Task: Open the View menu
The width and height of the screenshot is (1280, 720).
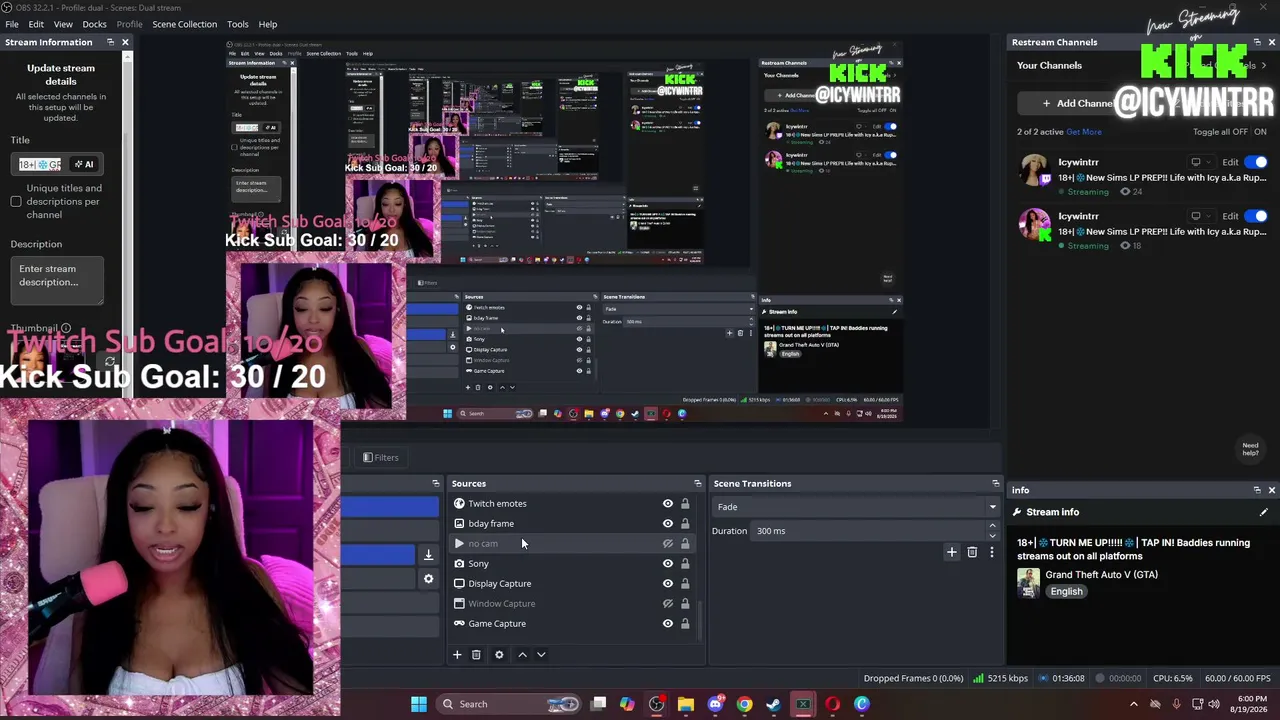Action: 63,24
